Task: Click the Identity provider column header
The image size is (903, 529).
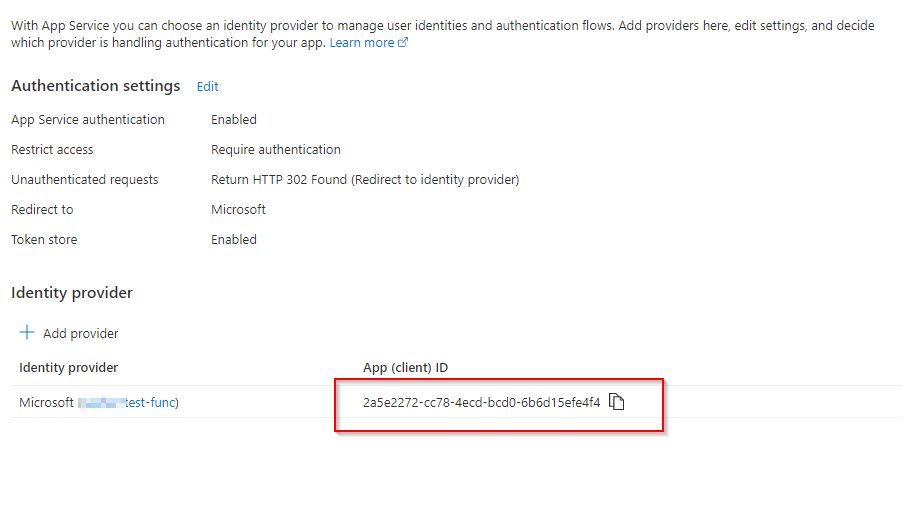Action: coord(69,367)
